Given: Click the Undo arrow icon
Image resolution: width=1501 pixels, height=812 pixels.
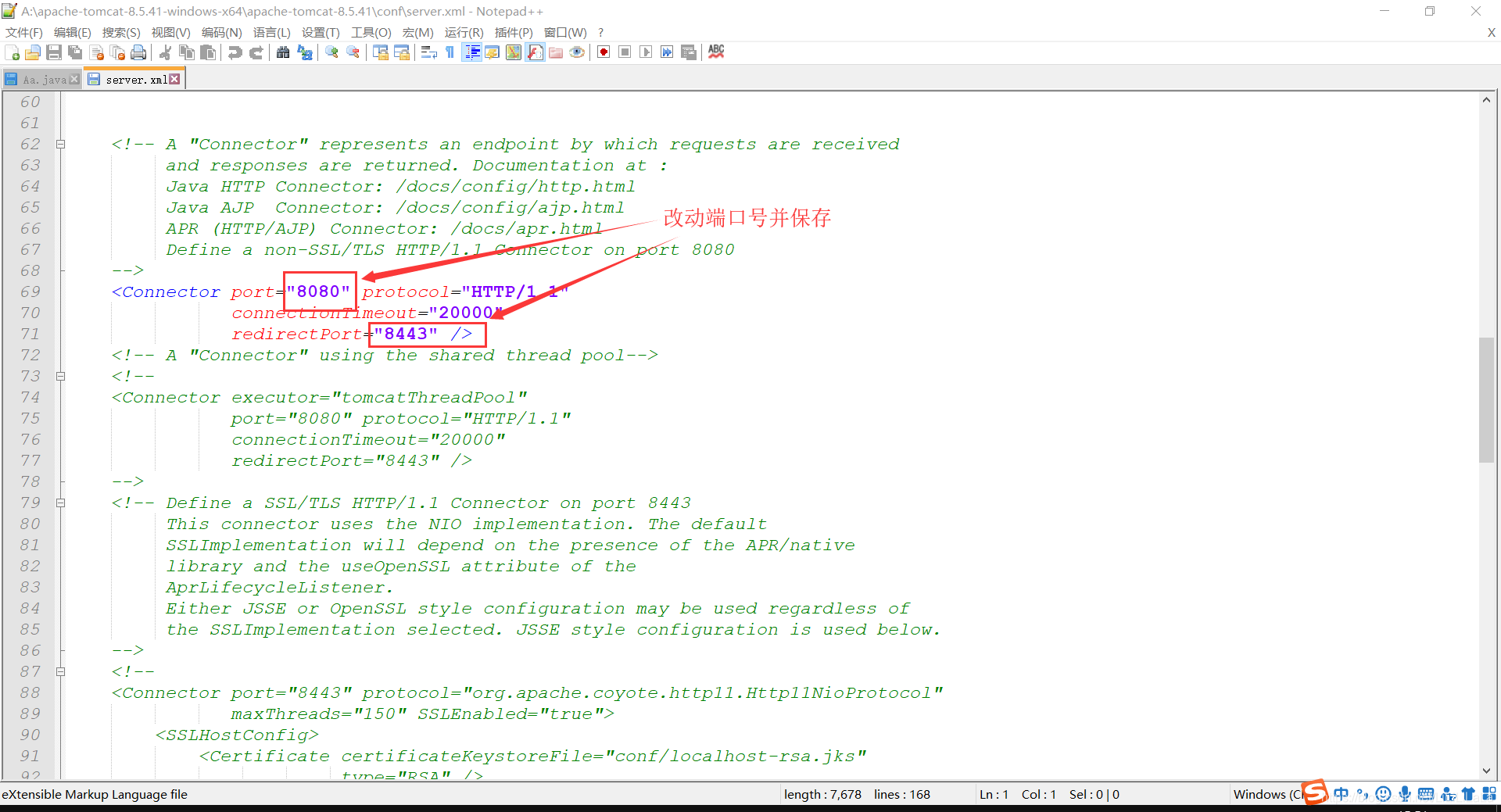Looking at the screenshot, I should click(x=235, y=52).
